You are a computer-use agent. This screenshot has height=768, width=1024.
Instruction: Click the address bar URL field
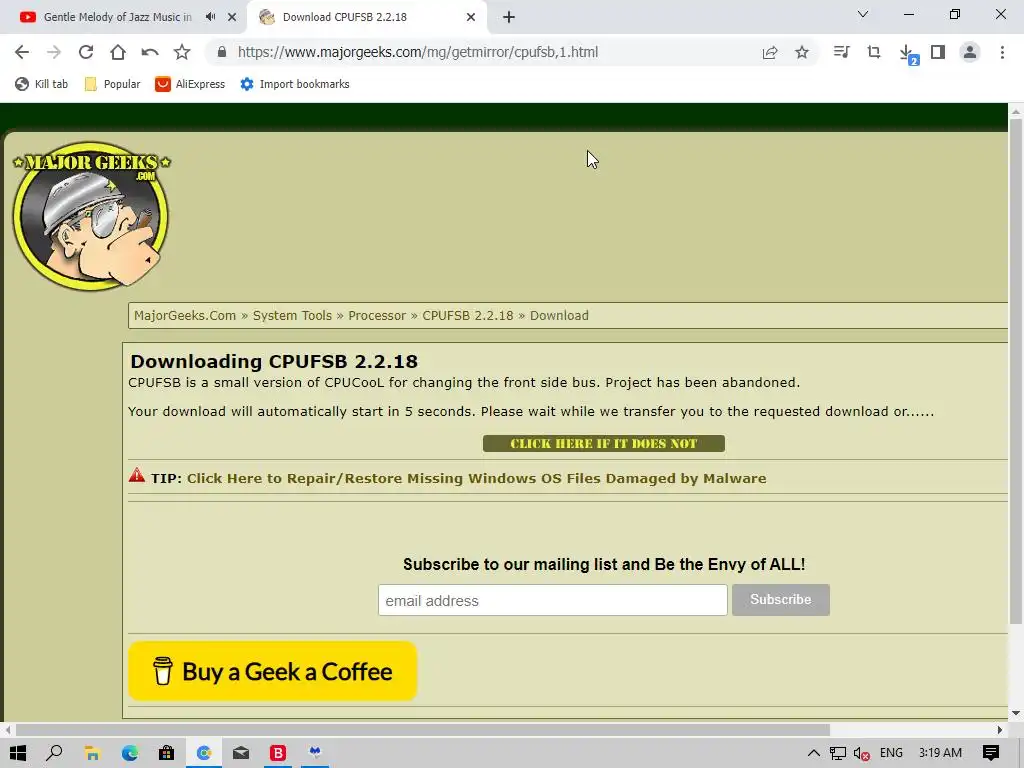pos(482,52)
